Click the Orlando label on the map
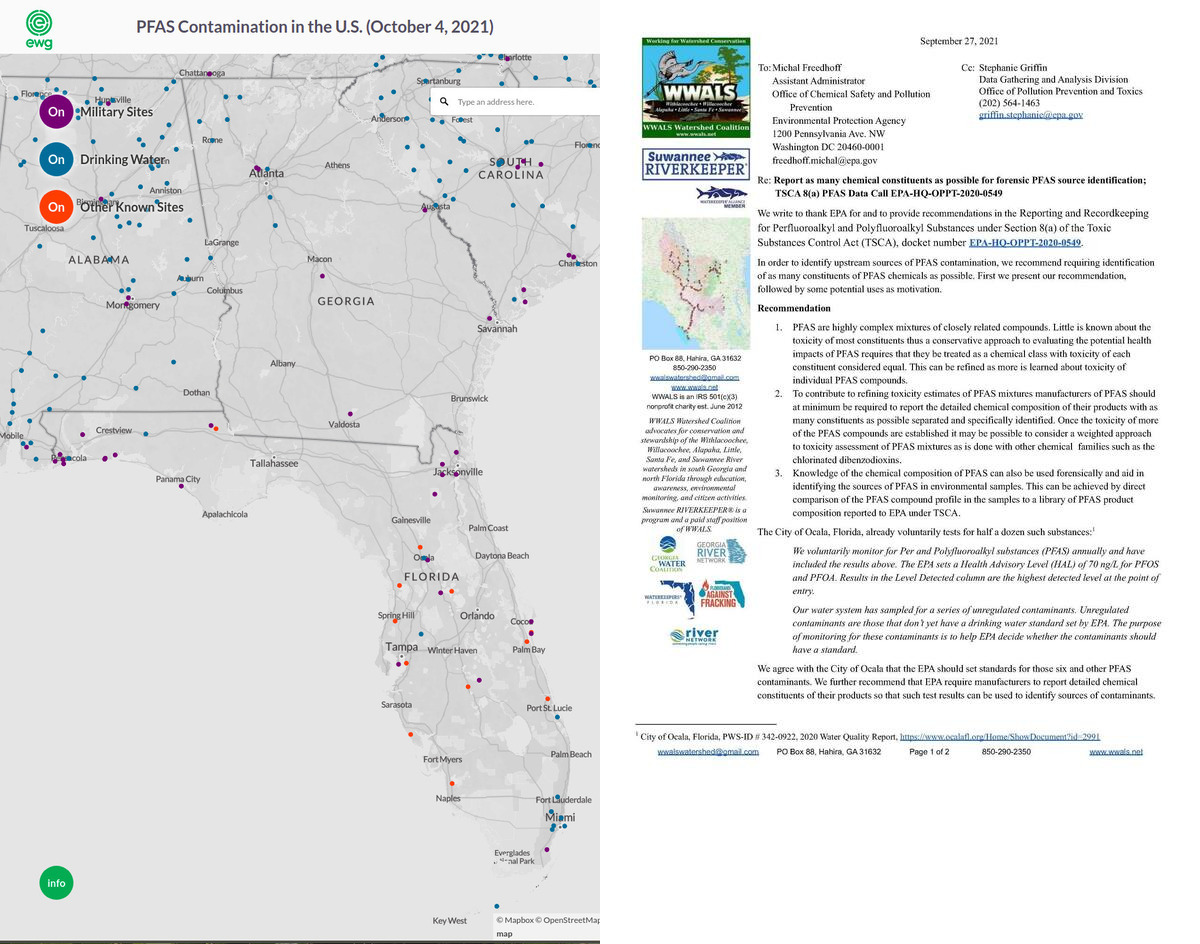The image size is (1200, 944). click(x=477, y=616)
